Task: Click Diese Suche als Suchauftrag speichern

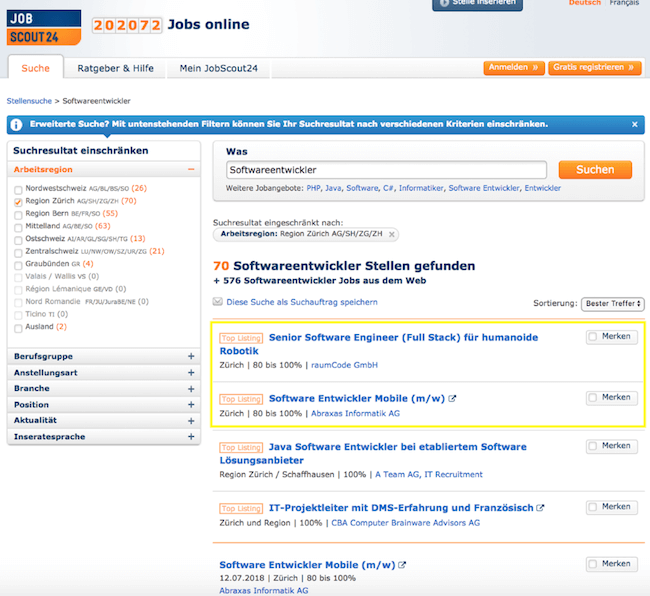Action: (x=302, y=302)
